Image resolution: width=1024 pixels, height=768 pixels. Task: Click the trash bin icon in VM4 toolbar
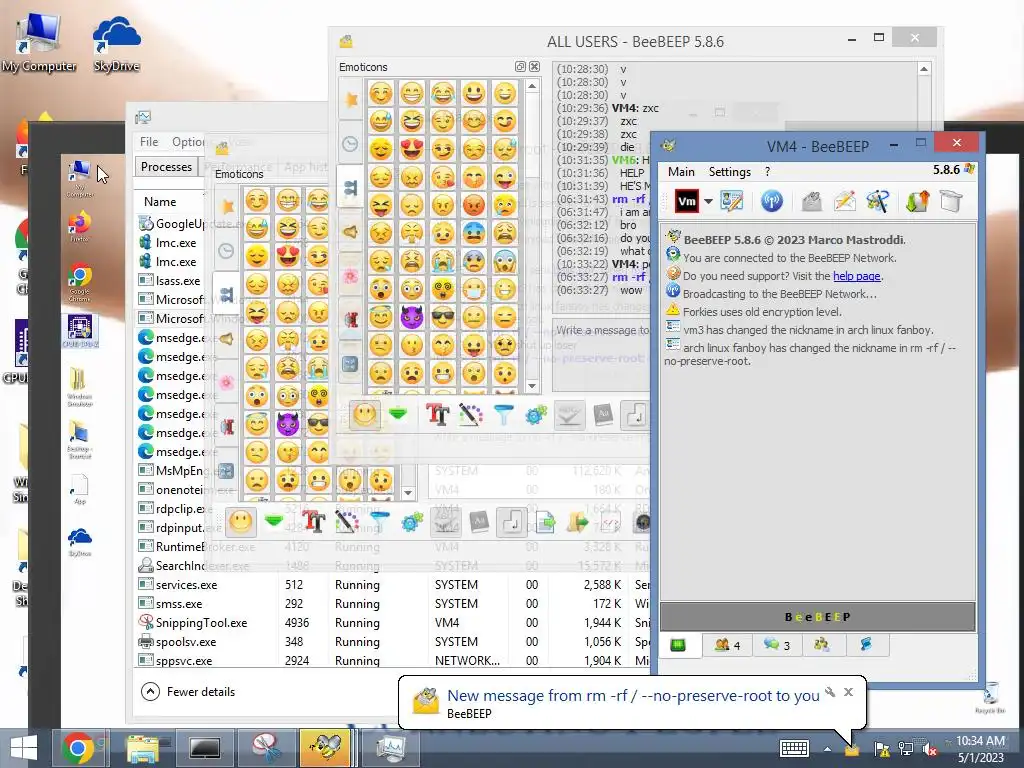click(x=952, y=201)
